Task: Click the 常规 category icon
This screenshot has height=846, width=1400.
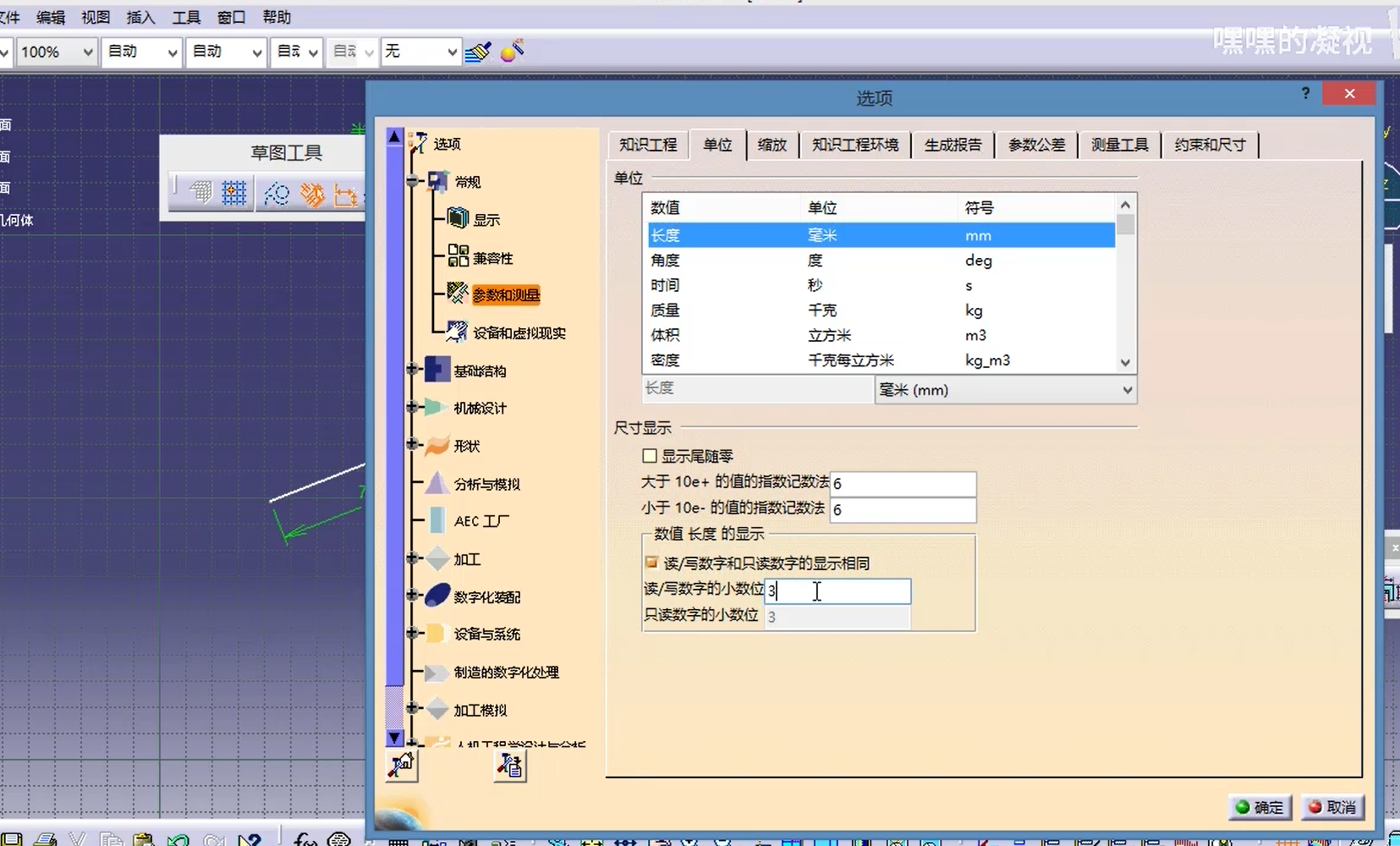Action: tap(437, 181)
